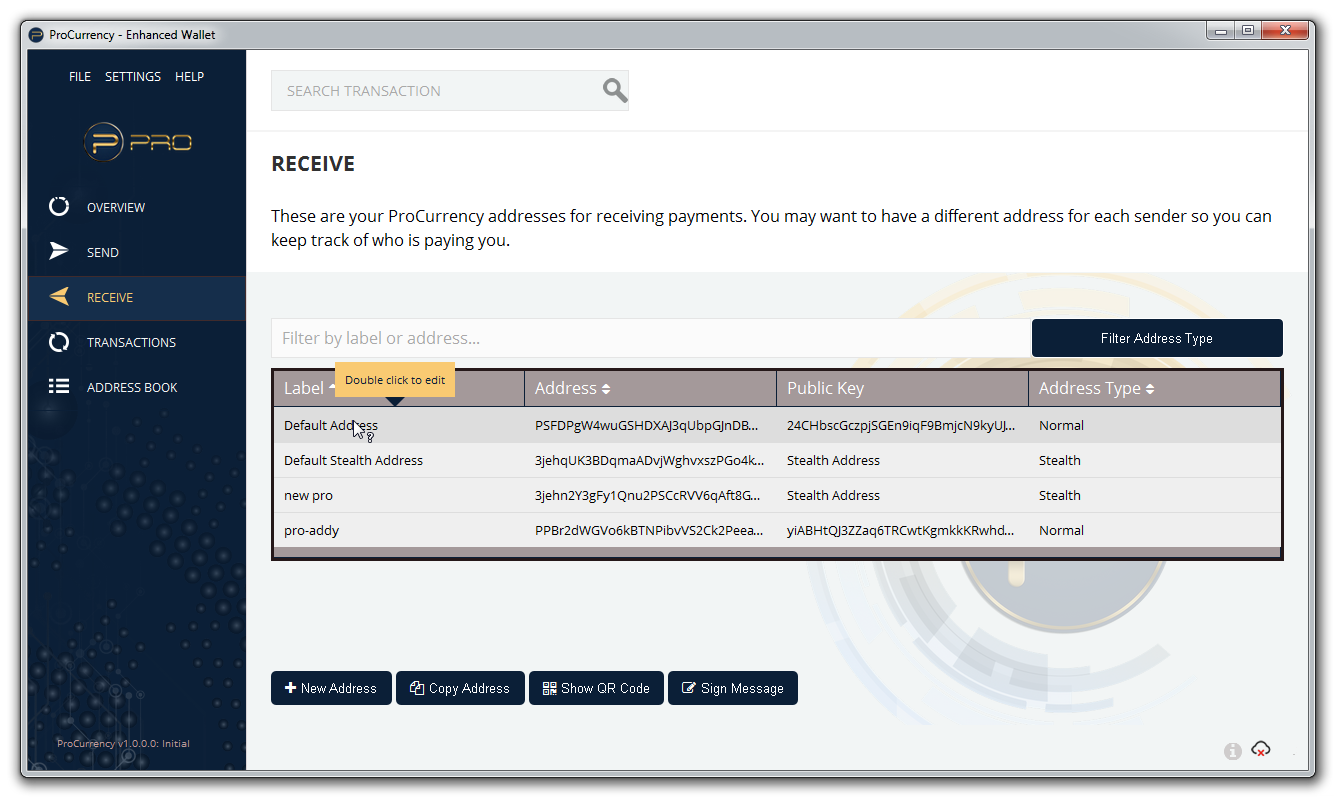Click public key 24CHbscGczpjSGEn9iqF9BmjcN9kyUJ...

(x=902, y=426)
